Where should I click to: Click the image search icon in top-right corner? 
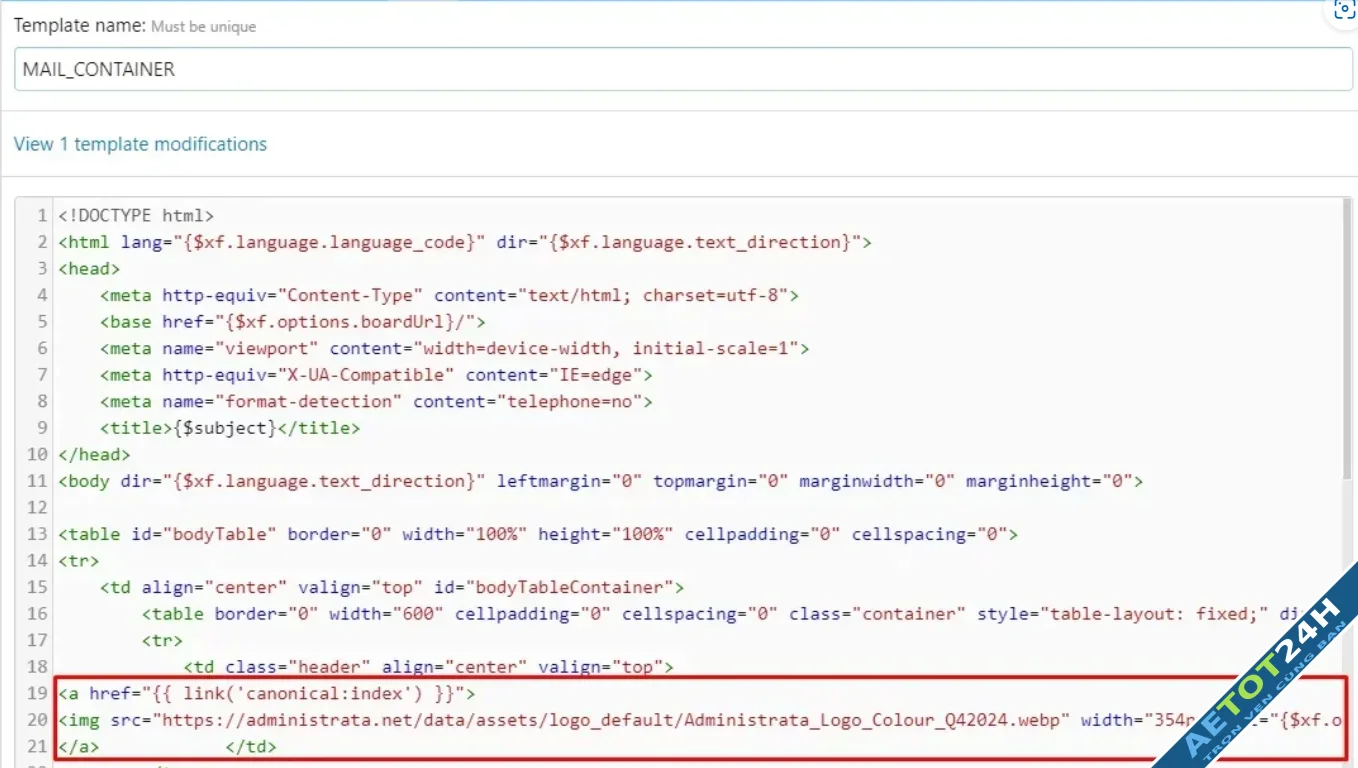[x=1344, y=8]
